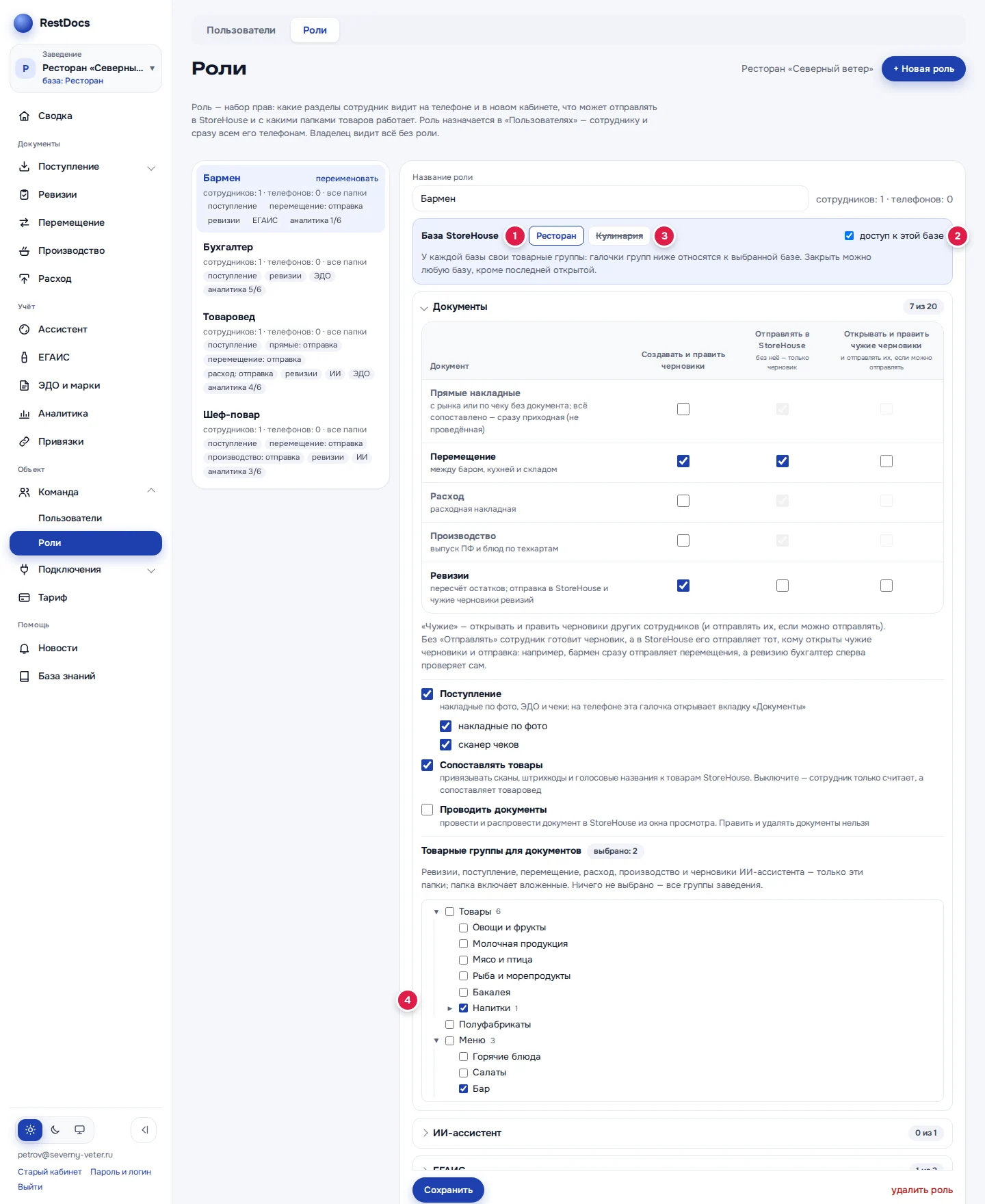Image resolution: width=985 pixels, height=1204 pixels.
Task: Collapse the Команда sidebar section chevron
Action: [151, 491]
